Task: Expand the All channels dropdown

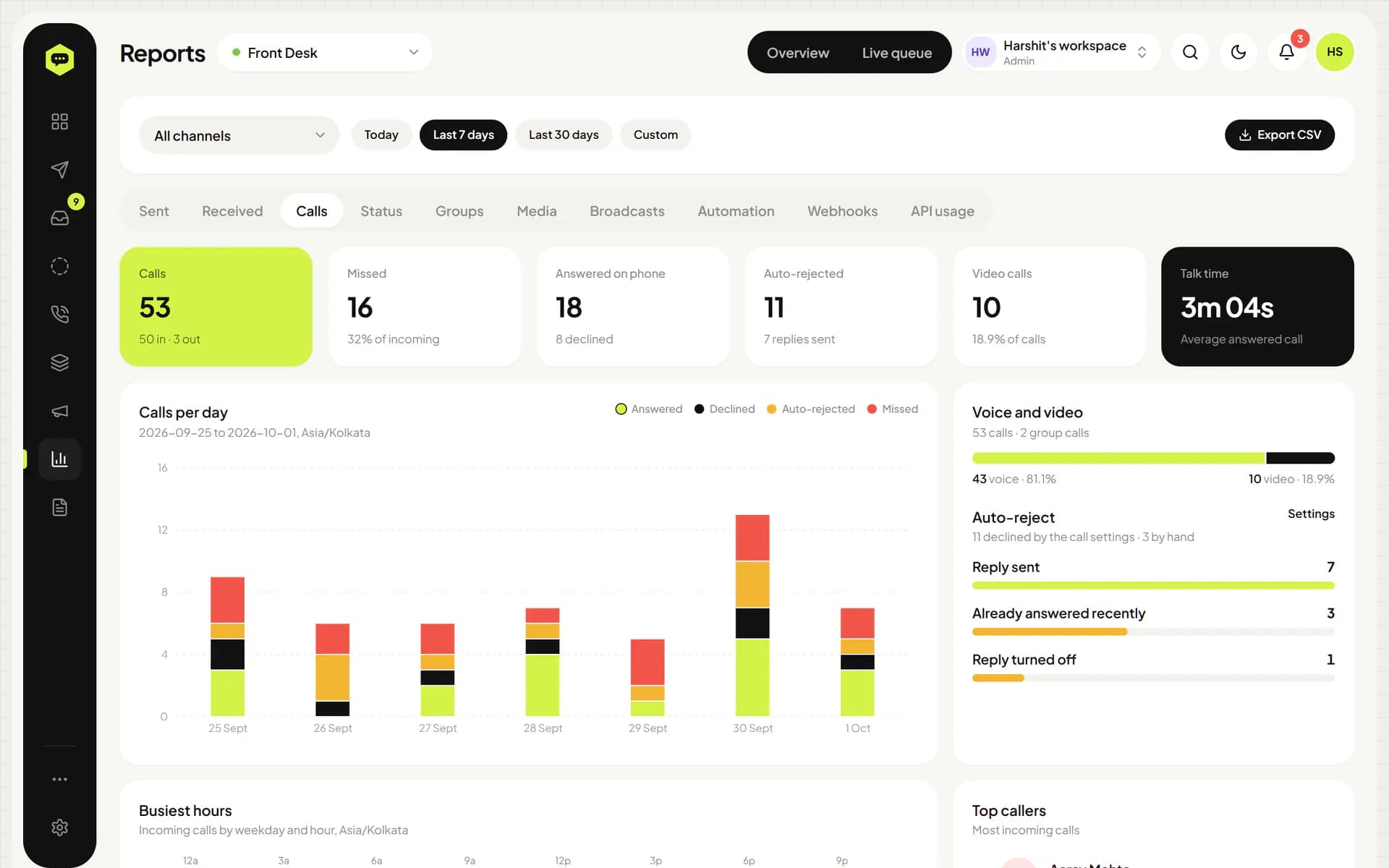Action: (239, 135)
